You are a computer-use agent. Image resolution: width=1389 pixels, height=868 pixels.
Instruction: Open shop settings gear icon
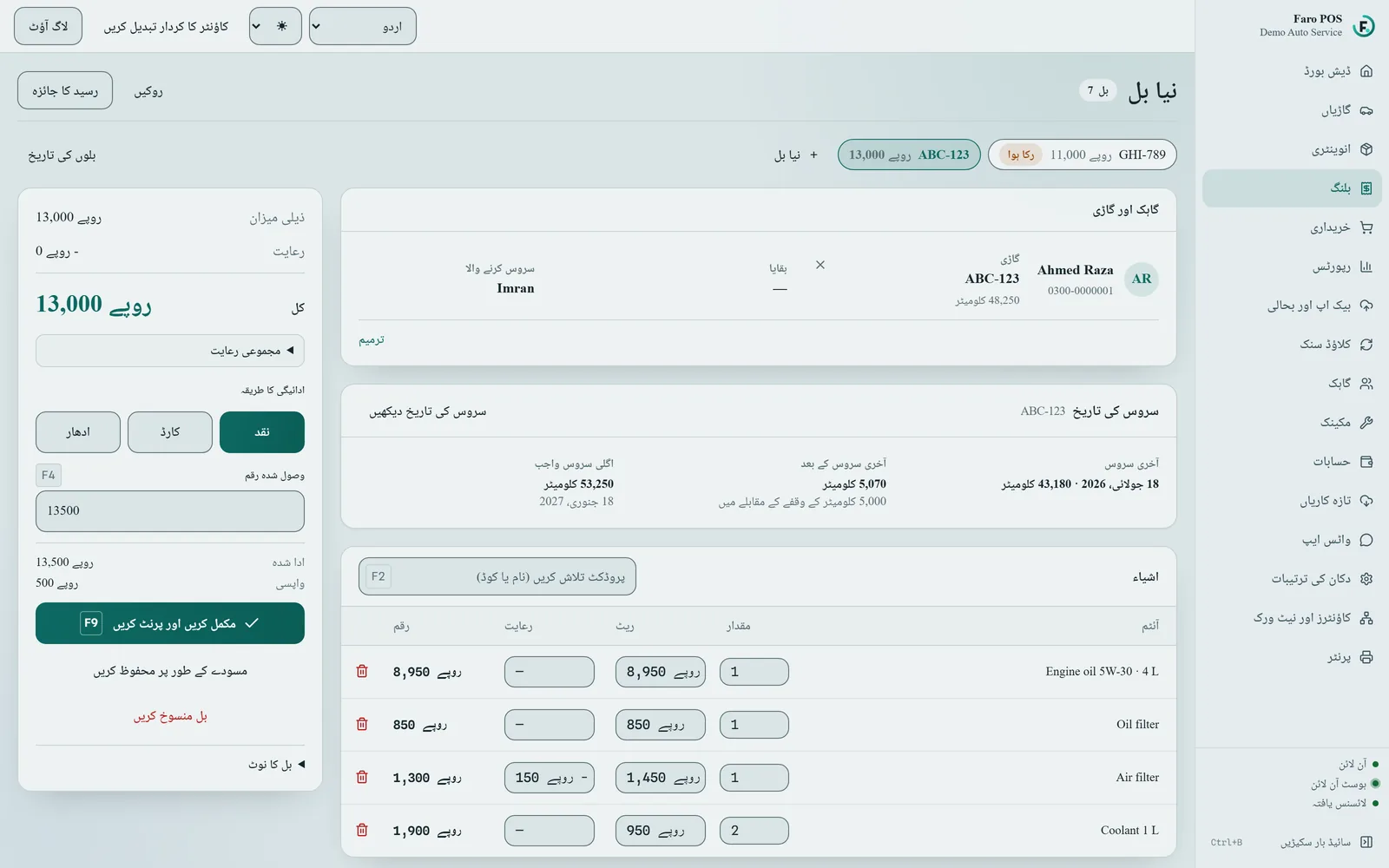pos(1366,579)
